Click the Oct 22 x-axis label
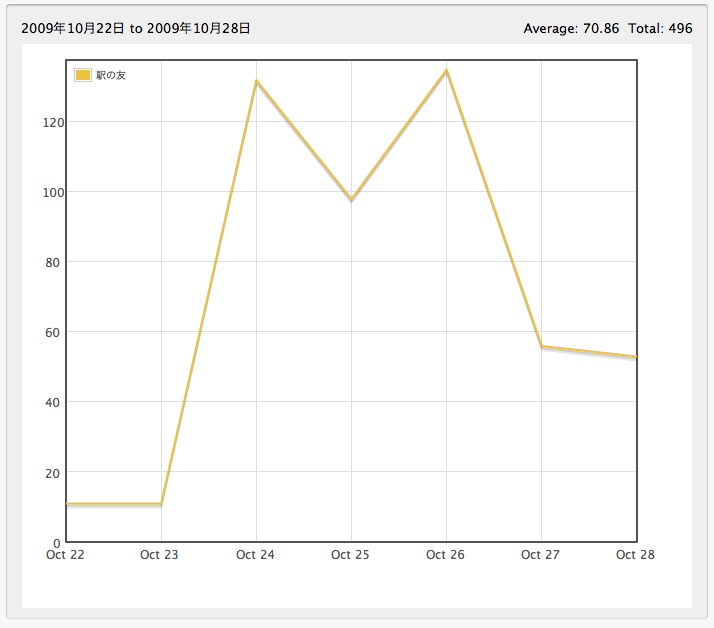Viewport: 714px width, 628px height. [x=65, y=555]
